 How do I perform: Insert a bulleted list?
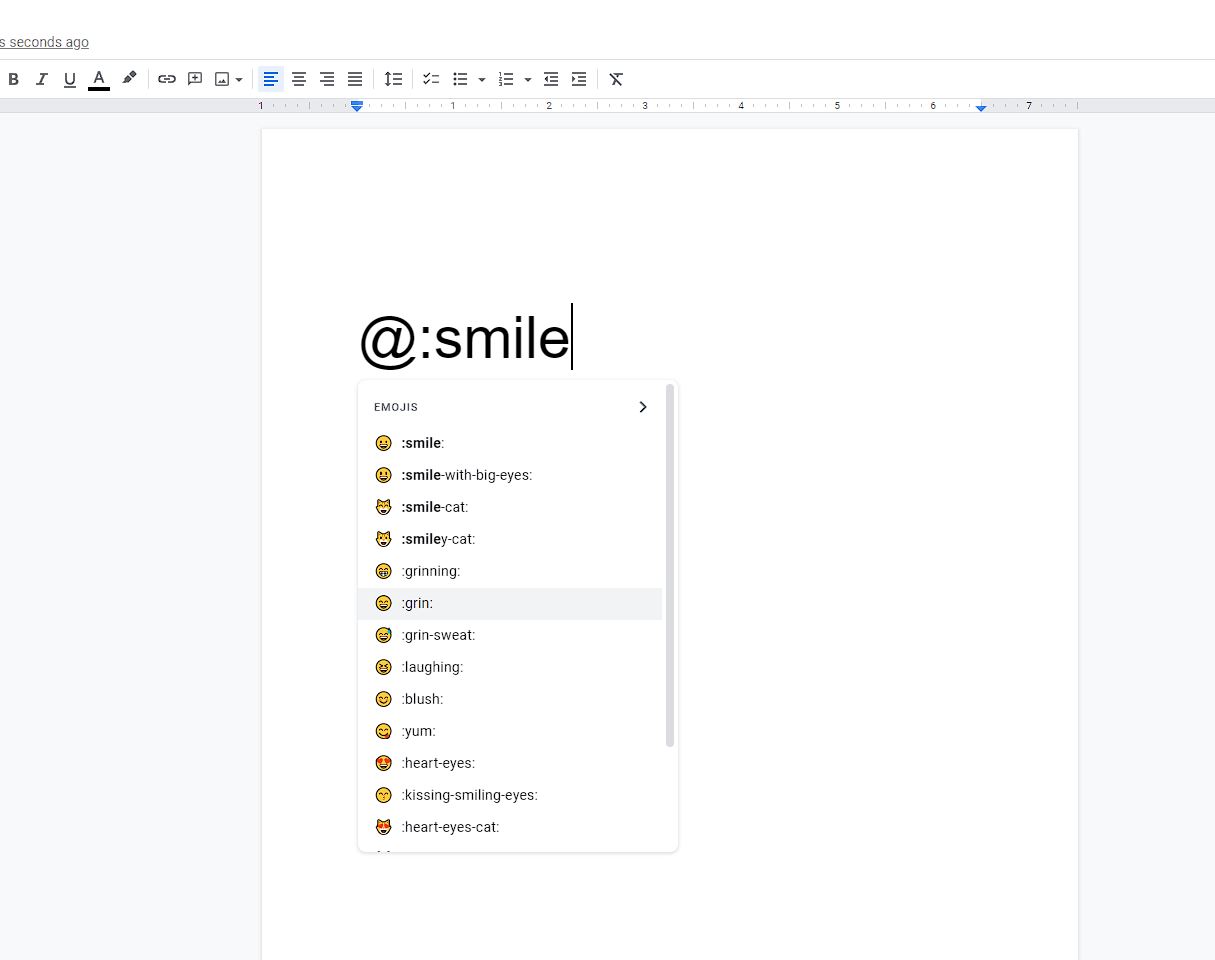click(x=461, y=79)
